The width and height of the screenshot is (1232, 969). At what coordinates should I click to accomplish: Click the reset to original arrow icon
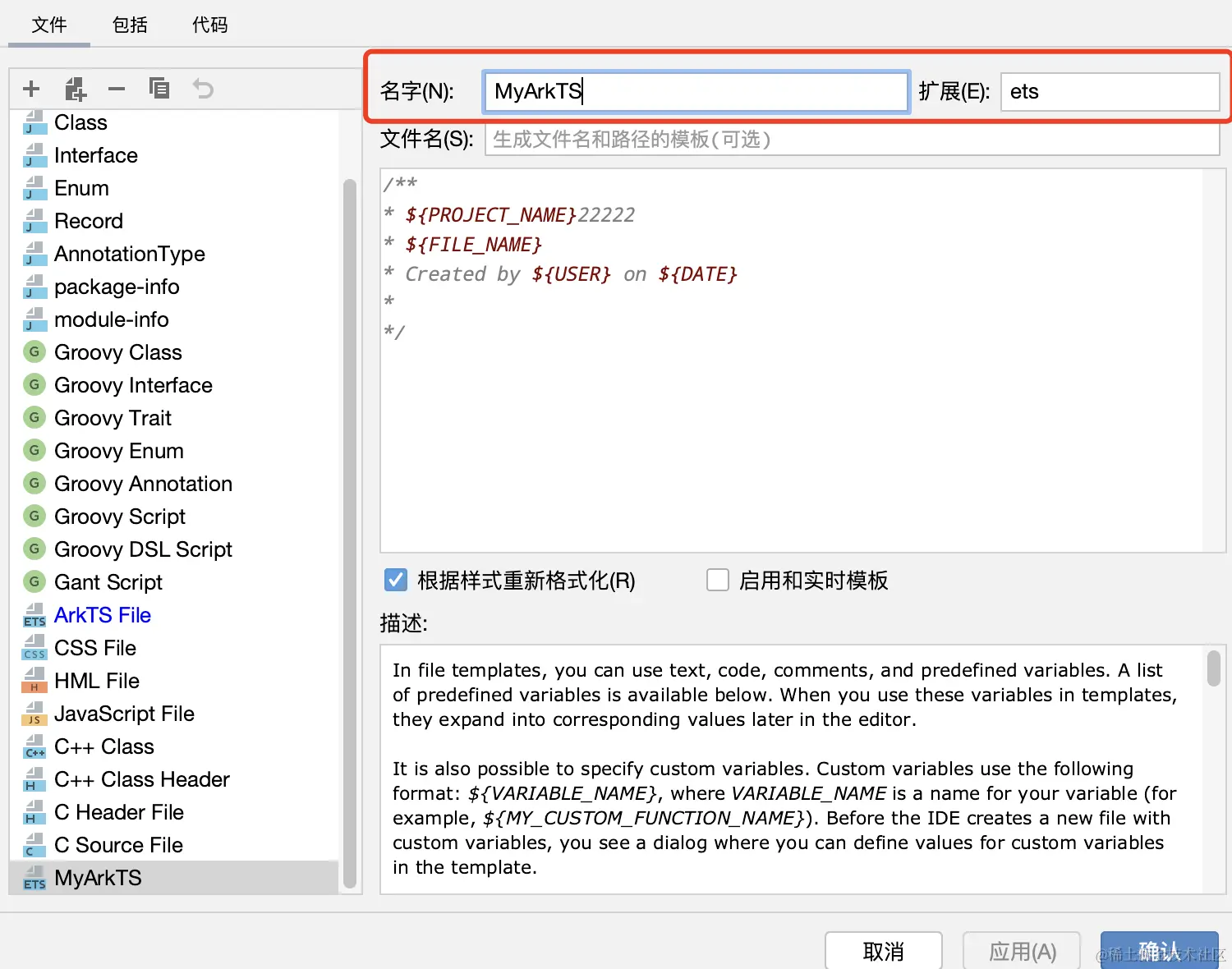203,89
